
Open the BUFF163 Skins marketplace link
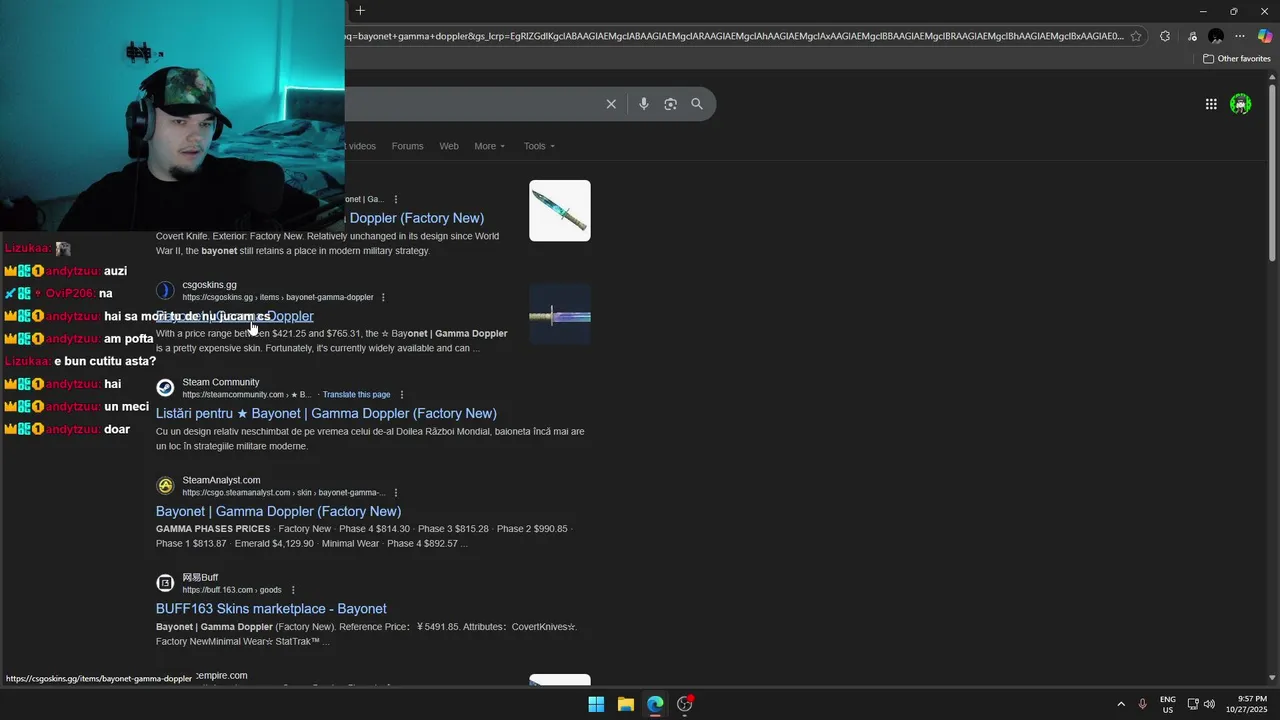pyautogui.click(x=271, y=609)
